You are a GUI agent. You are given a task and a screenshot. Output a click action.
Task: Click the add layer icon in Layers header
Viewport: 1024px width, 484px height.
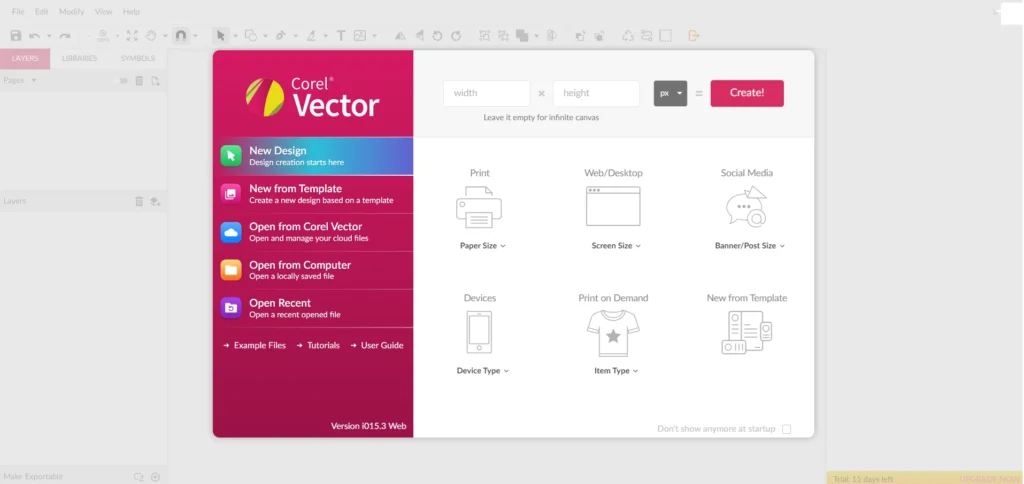coord(155,201)
